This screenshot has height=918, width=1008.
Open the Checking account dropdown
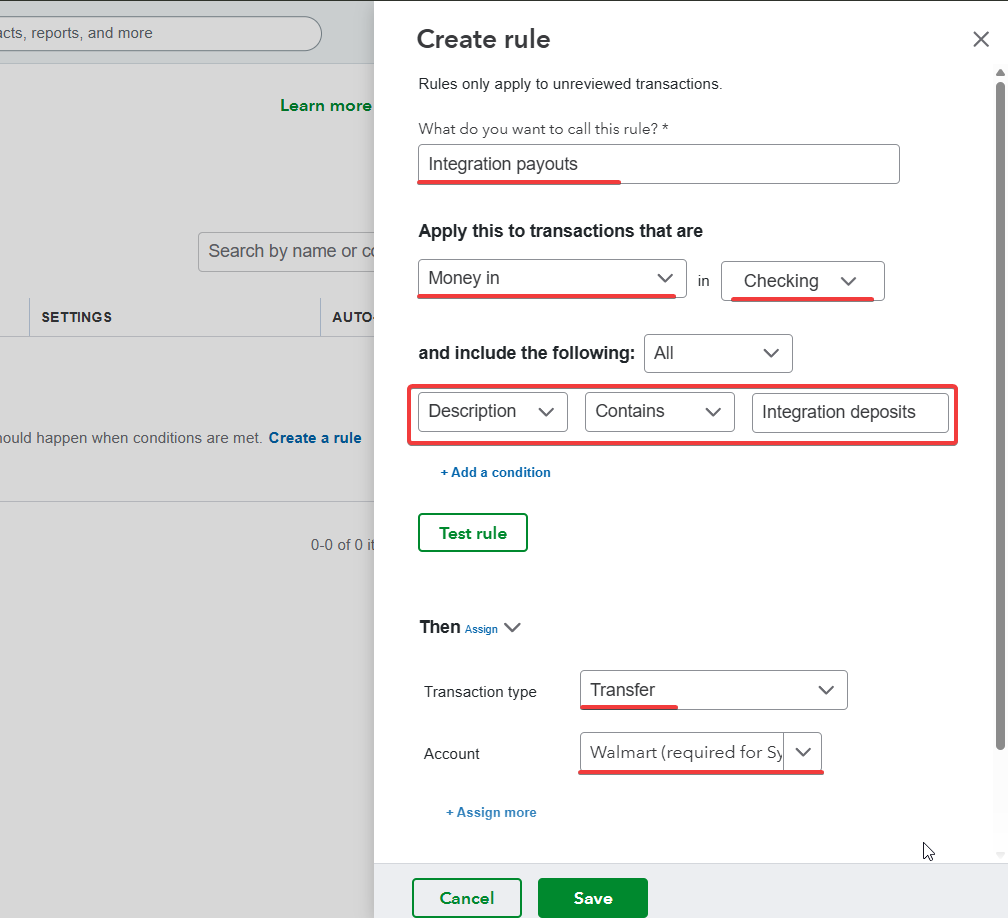click(x=802, y=281)
